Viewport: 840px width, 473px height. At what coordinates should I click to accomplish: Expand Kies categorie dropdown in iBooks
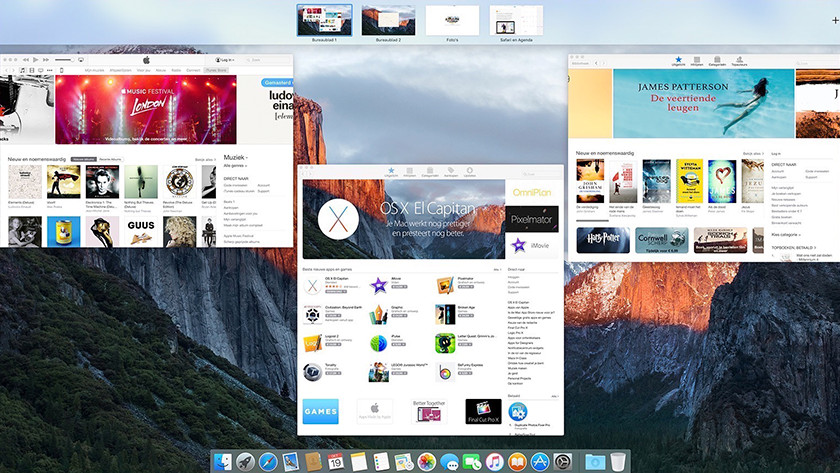tap(786, 235)
